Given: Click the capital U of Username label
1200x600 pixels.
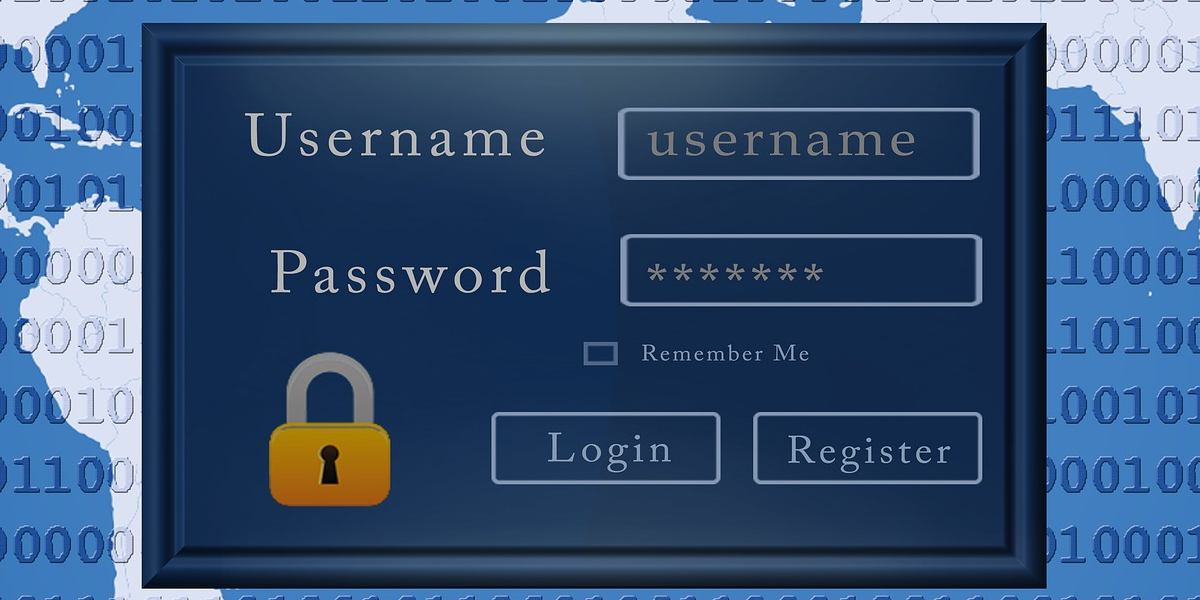Looking at the screenshot, I should click(x=268, y=135).
